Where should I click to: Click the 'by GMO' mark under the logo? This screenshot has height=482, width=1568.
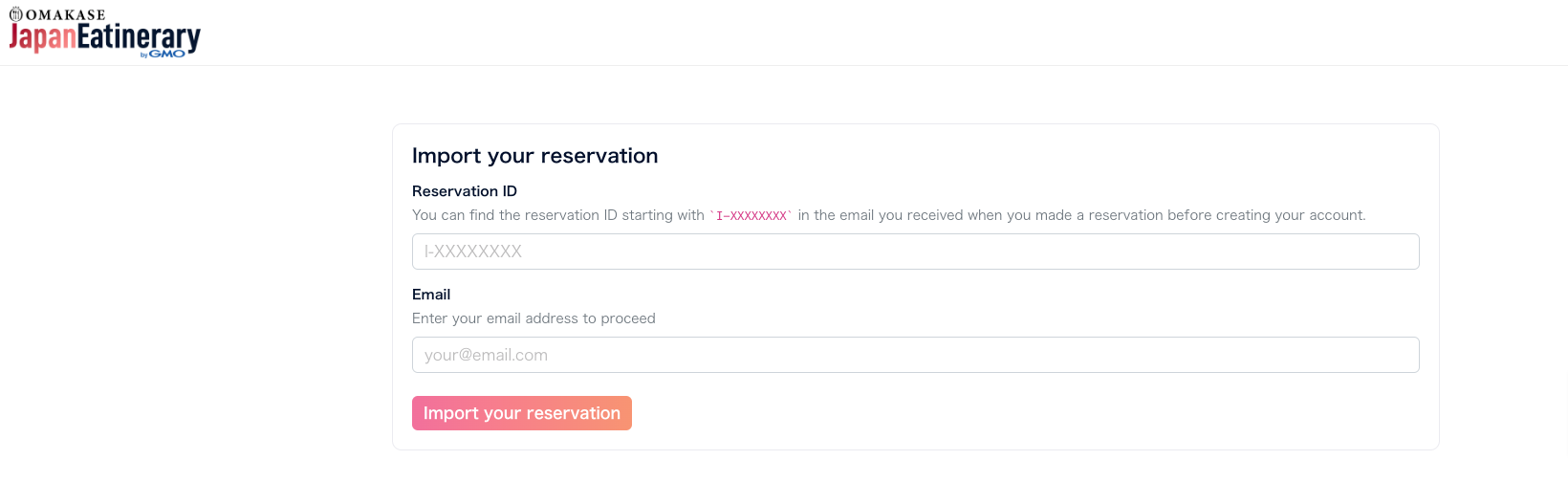click(163, 55)
